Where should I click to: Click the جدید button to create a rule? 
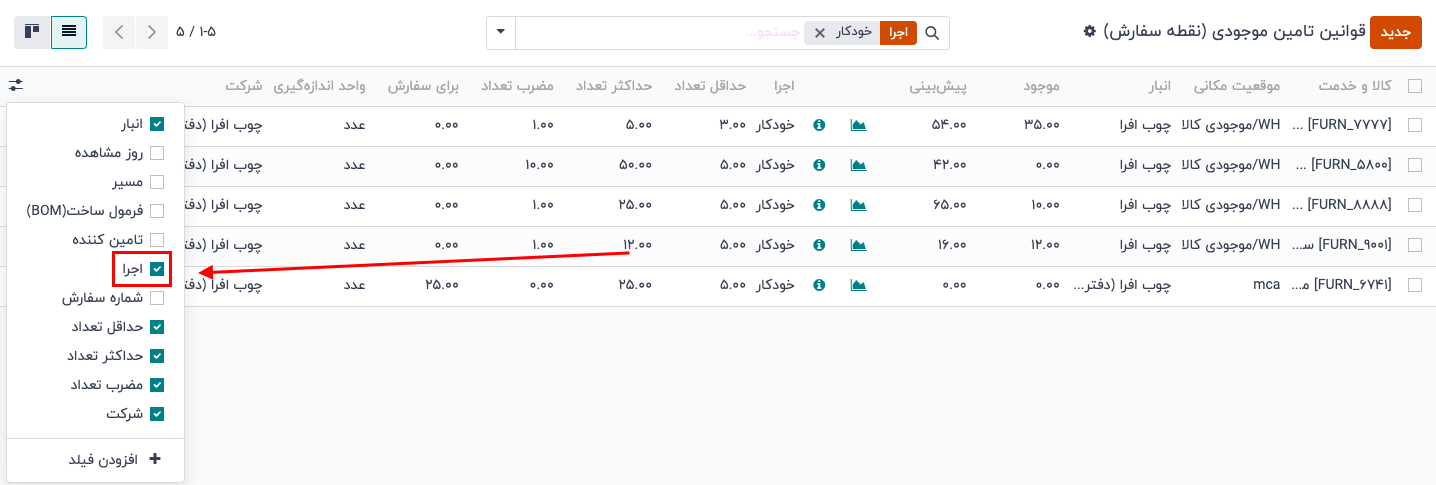click(x=1395, y=32)
